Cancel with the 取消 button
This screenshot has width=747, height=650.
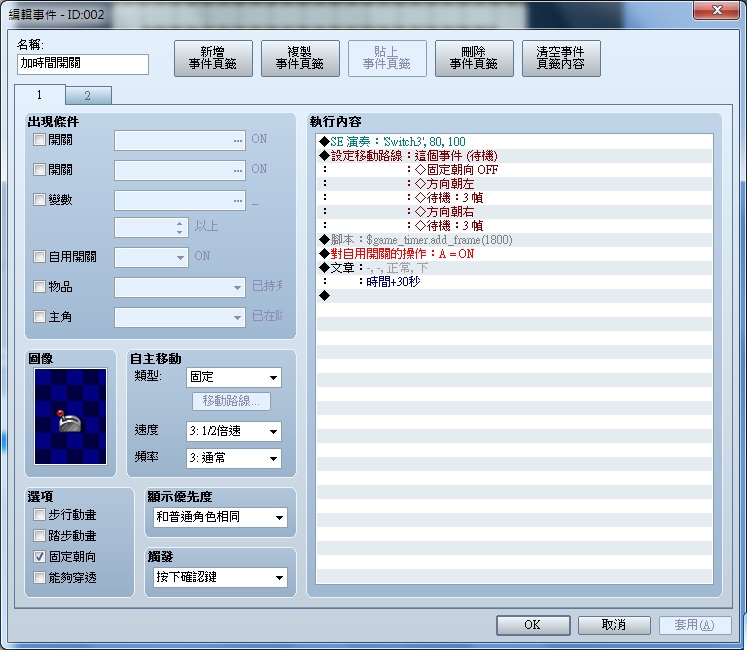tap(614, 625)
